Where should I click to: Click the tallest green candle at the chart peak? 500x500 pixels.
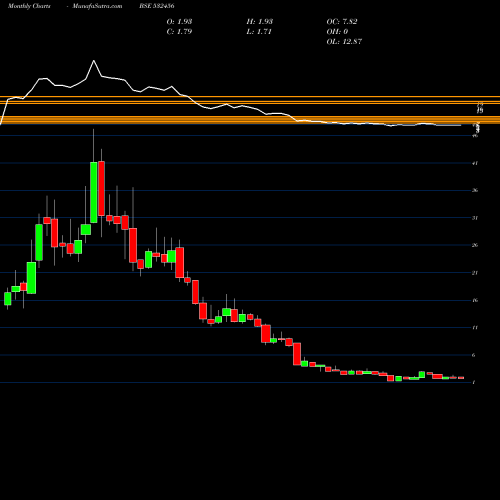click(x=94, y=192)
